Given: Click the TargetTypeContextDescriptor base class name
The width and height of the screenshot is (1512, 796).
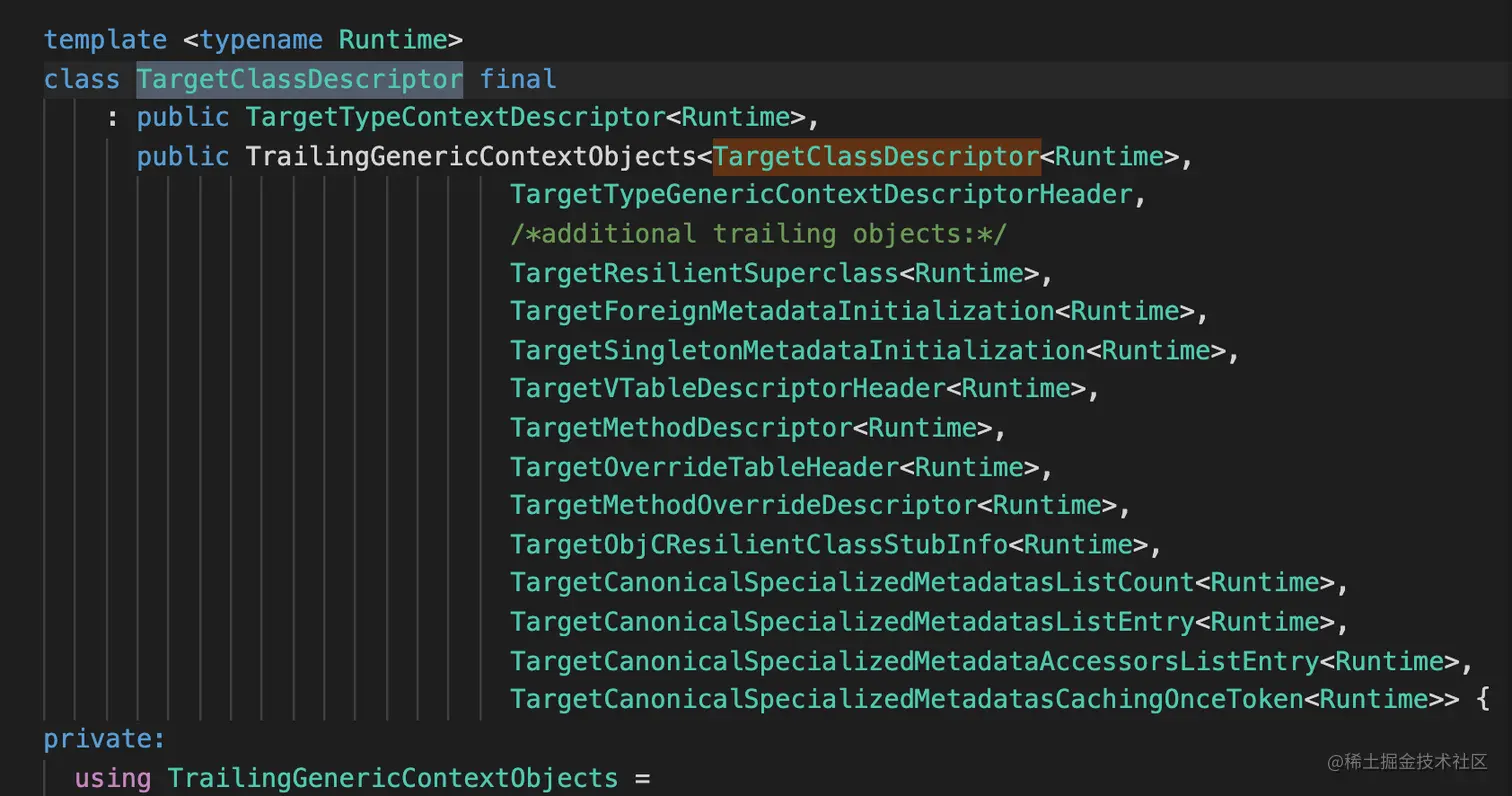Looking at the screenshot, I should pyautogui.click(x=455, y=117).
